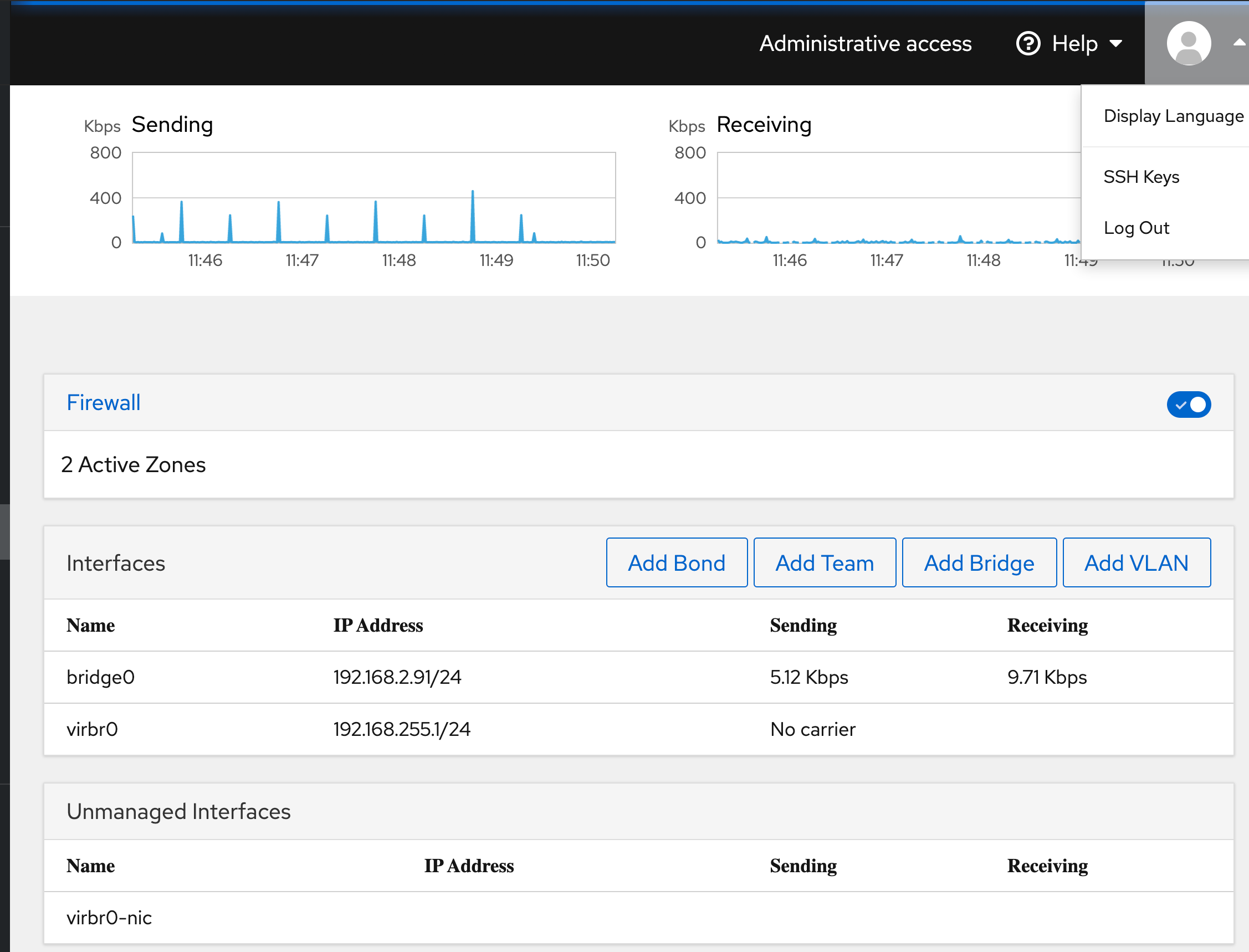Toggle the Firewall enabled switch

[x=1189, y=404]
